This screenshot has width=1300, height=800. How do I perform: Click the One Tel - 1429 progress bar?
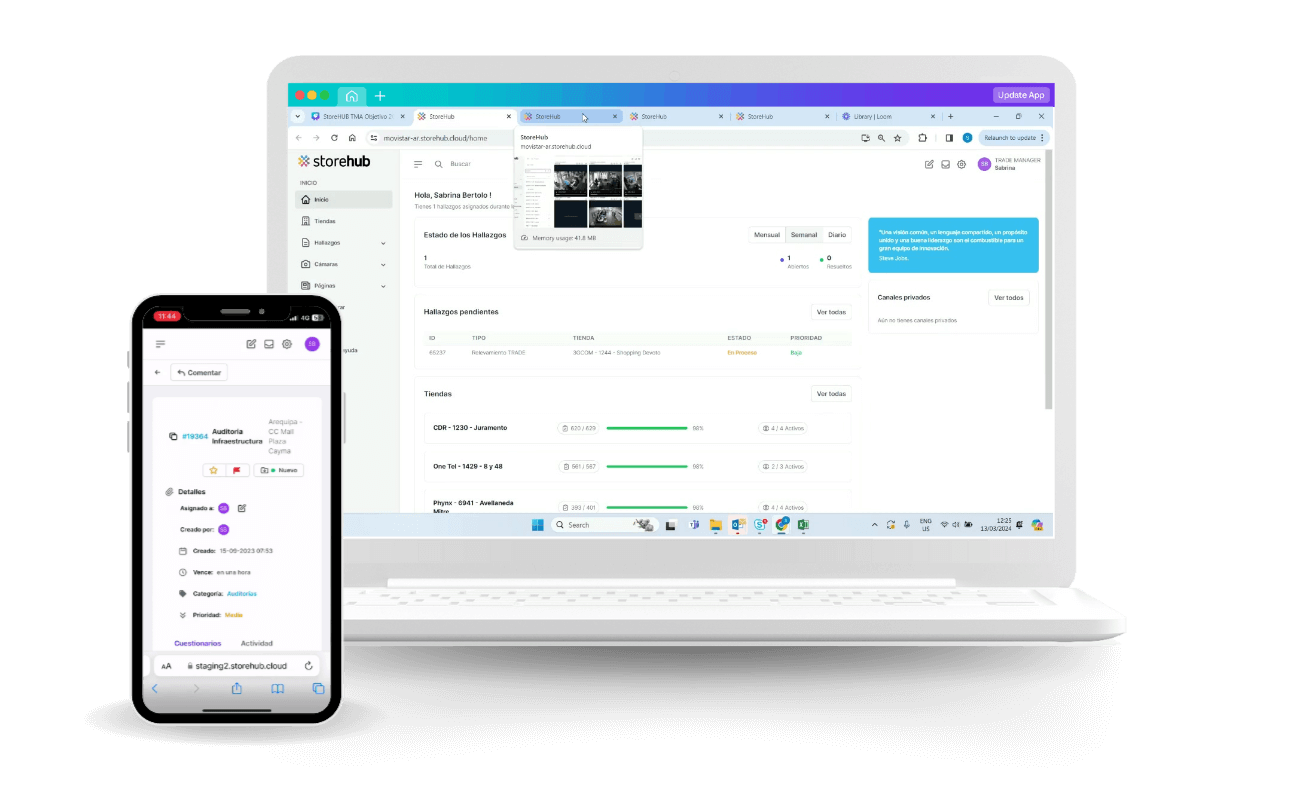(647, 466)
